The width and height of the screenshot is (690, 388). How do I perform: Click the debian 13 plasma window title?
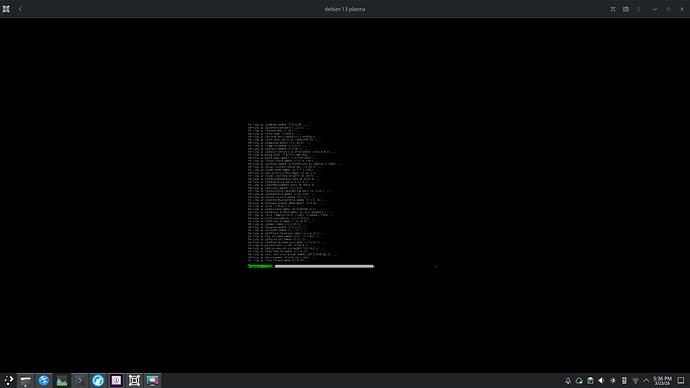[345, 9]
